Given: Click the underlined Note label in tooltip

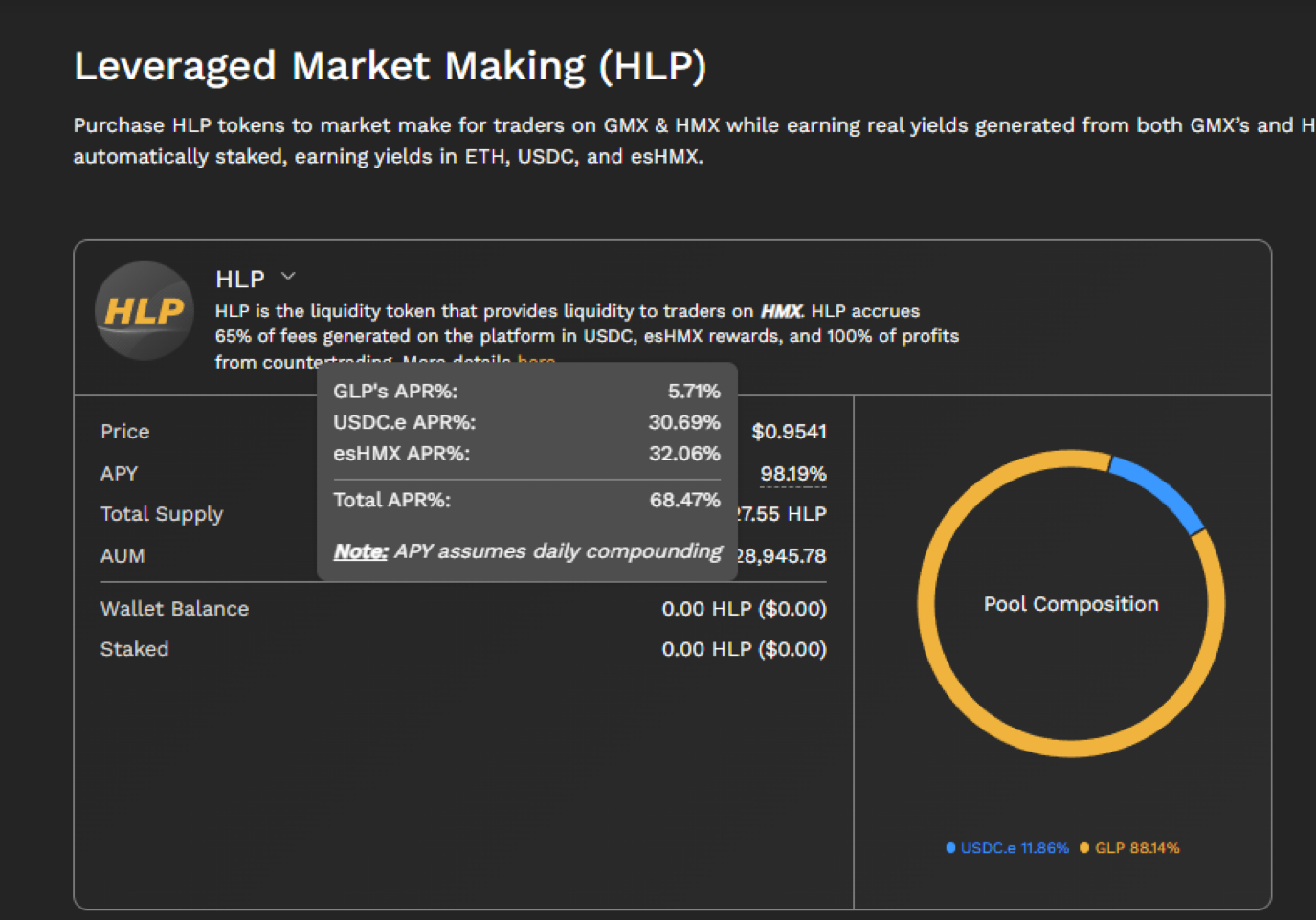Looking at the screenshot, I should click(x=360, y=551).
